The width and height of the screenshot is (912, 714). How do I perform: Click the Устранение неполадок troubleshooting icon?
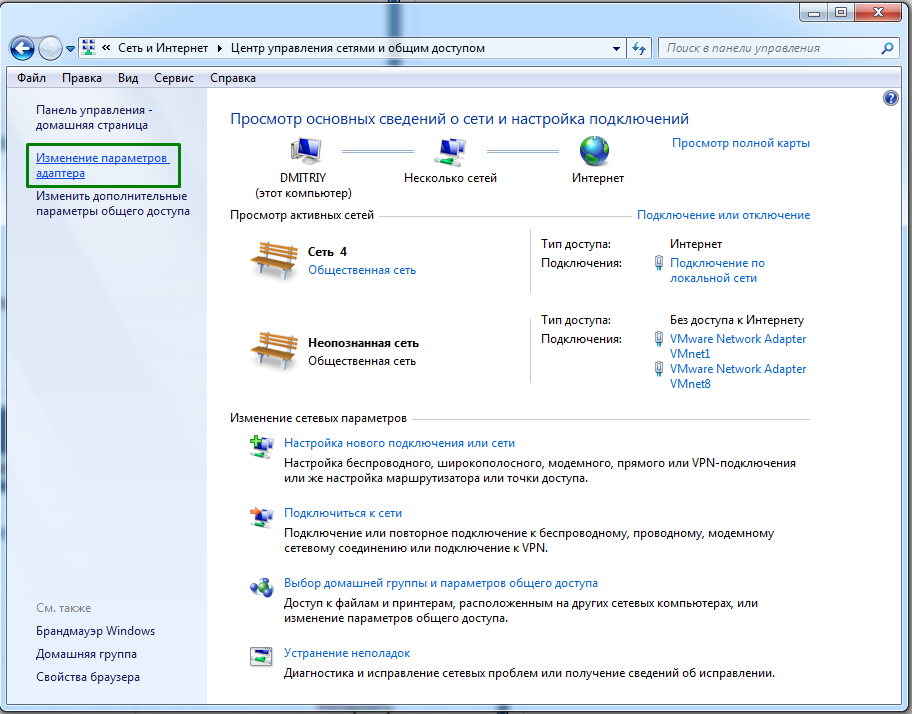[261, 657]
